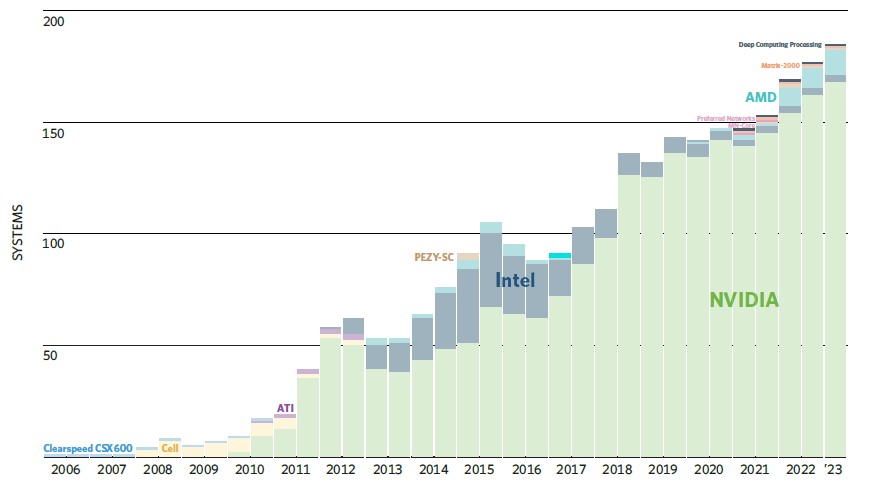The image size is (869, 491).
Task: Click the 2014 x-axis label
Action: click(x=433, y=469)
